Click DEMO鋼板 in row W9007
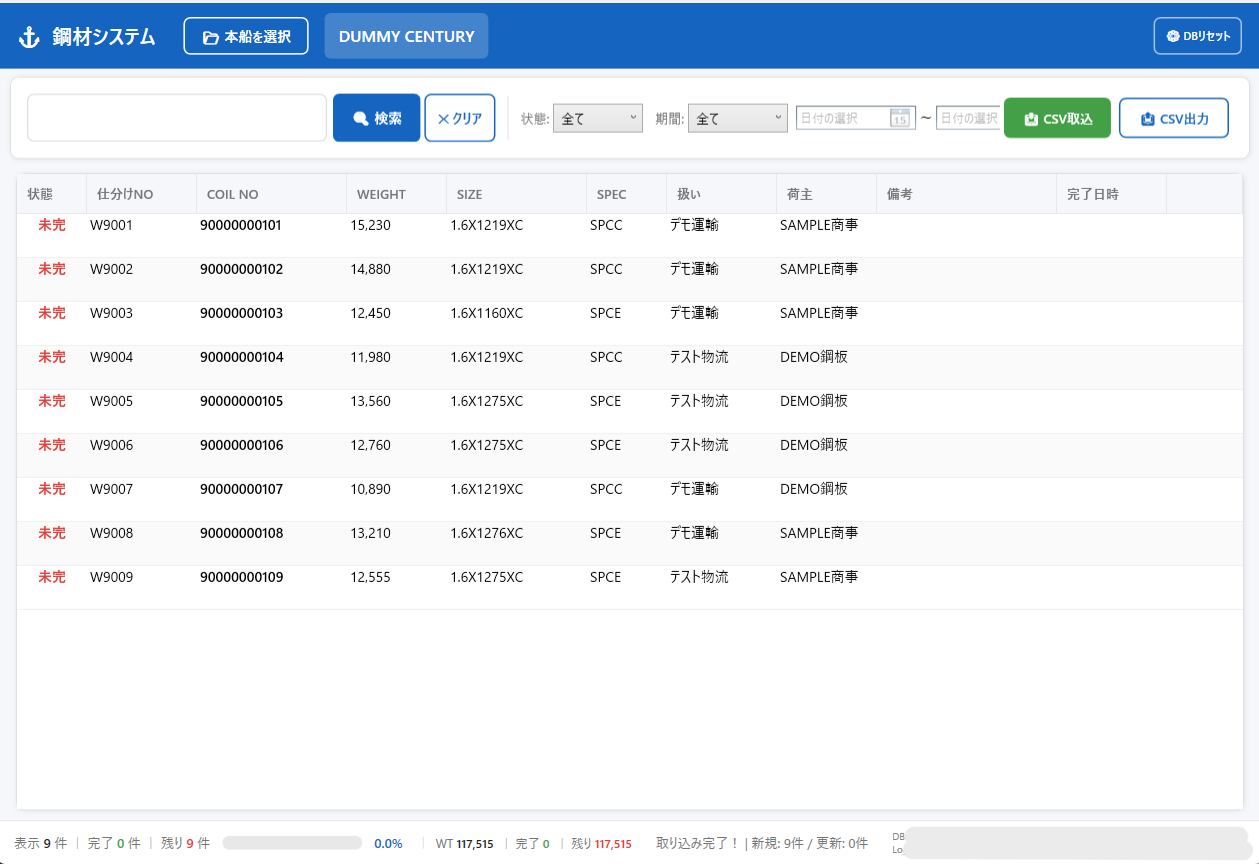This screenshot has height=864, width=1259. pos(814,489)
